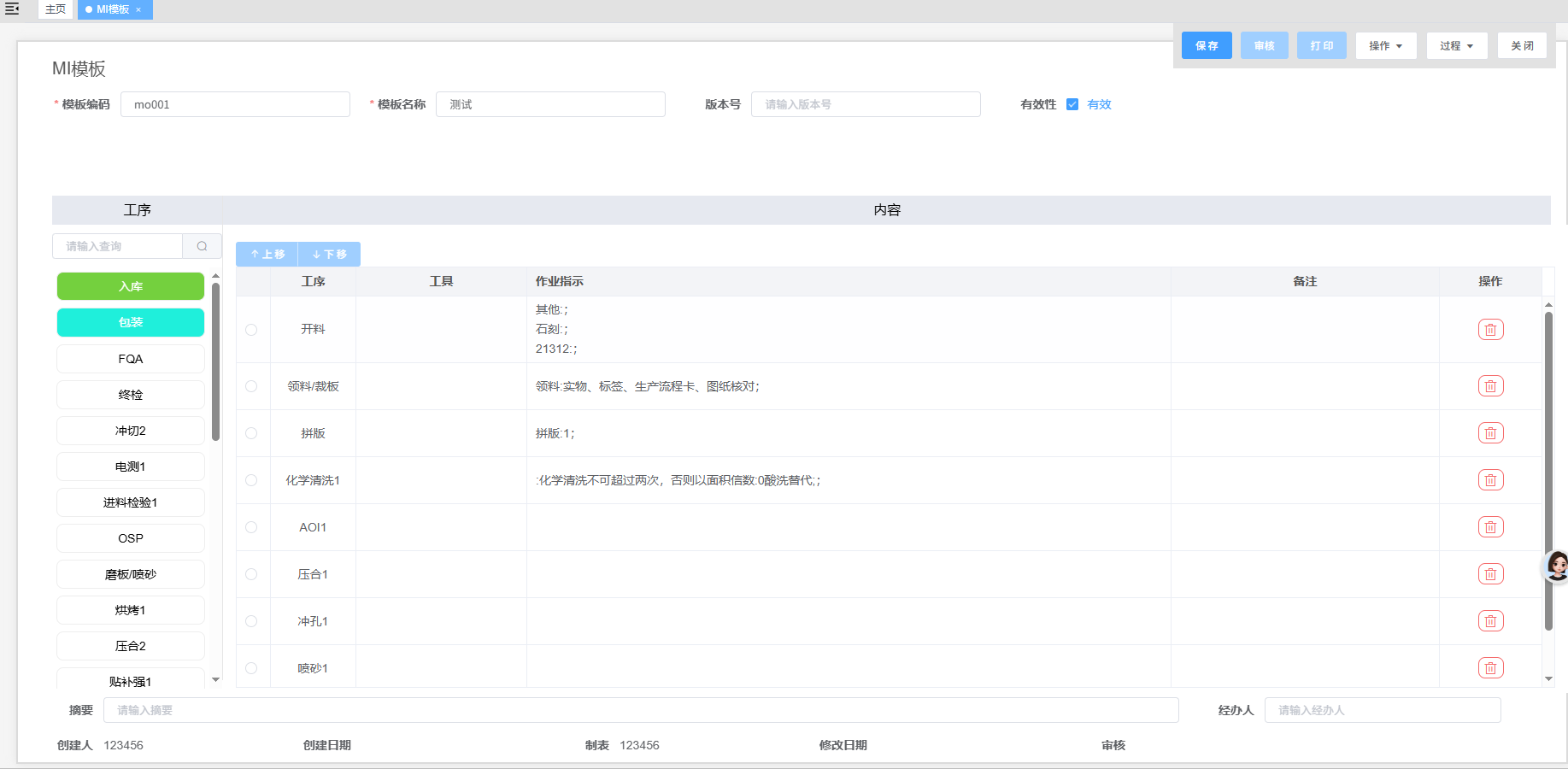Screen dimensions: 1568x769
Task: Uncheck the 有效 validity checkbox
Action: click(x=1072, y=104)
